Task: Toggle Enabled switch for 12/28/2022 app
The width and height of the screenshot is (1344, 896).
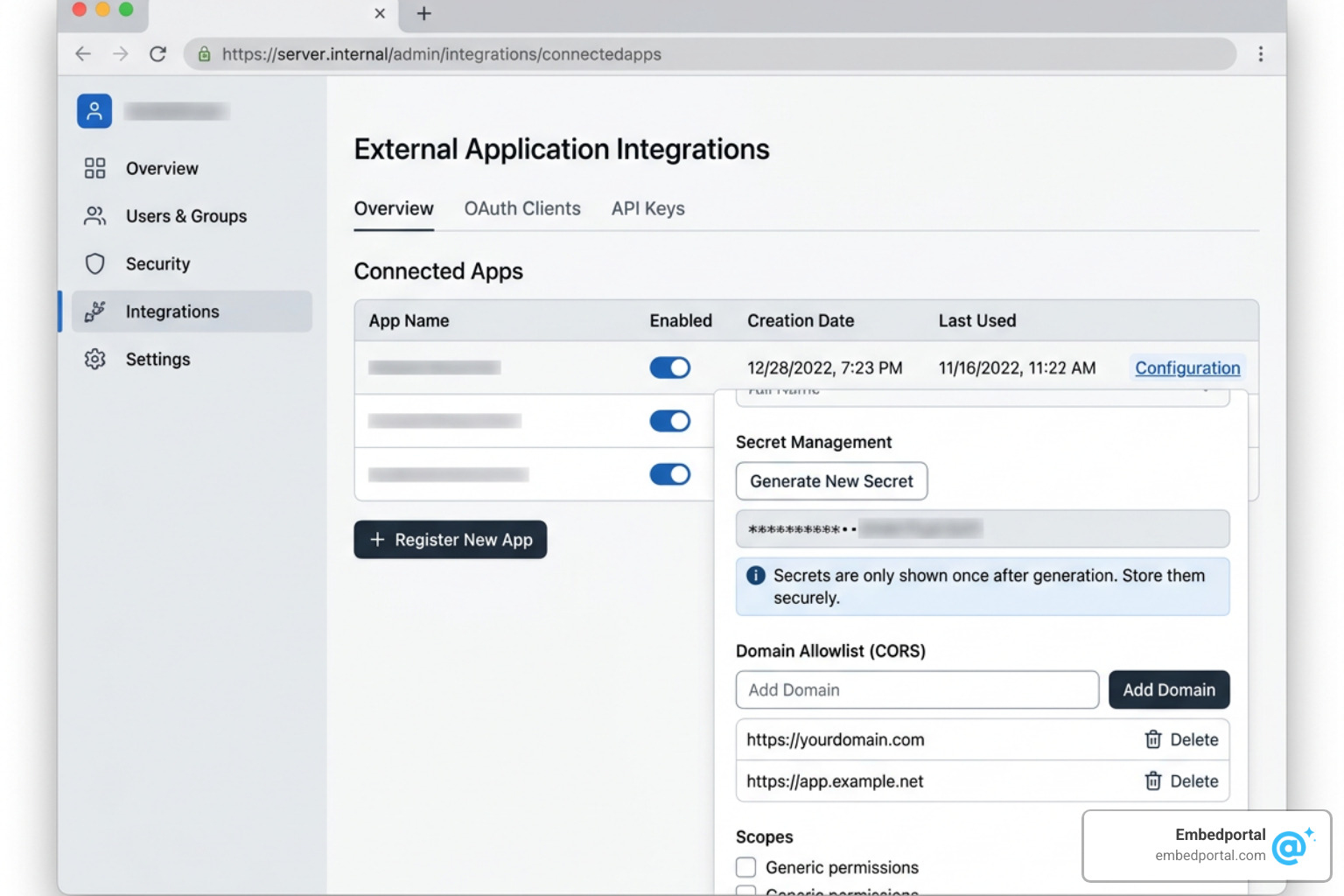Action: pyautogui.click(x=670, y=367)
